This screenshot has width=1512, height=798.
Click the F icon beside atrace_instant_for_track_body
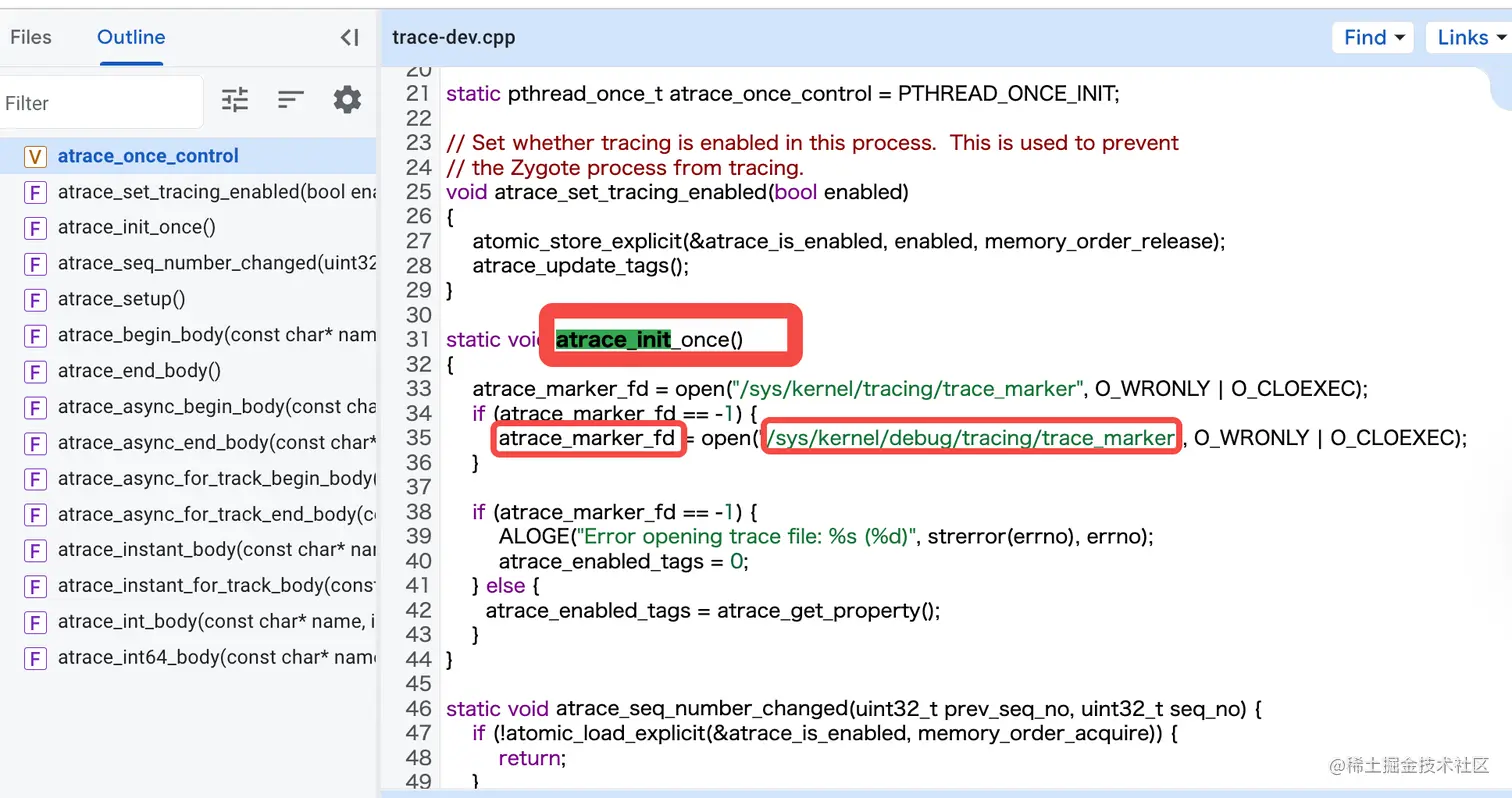coord(35,586)
